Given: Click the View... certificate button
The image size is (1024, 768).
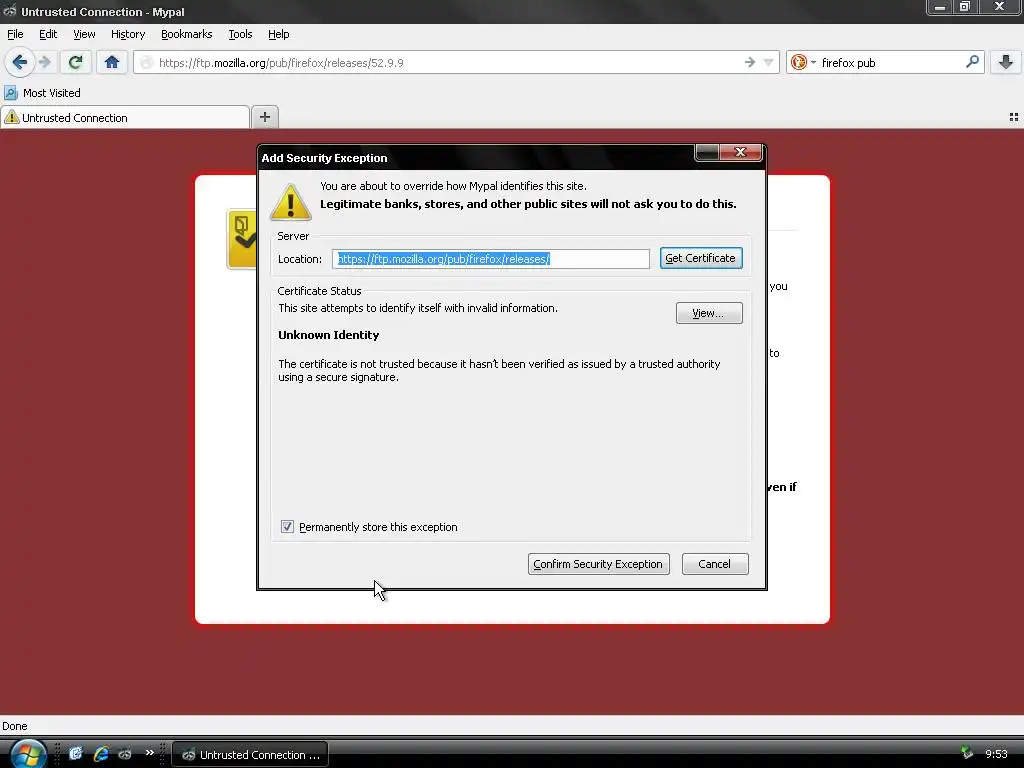Looking at the screenshot, I should point(709,313).
